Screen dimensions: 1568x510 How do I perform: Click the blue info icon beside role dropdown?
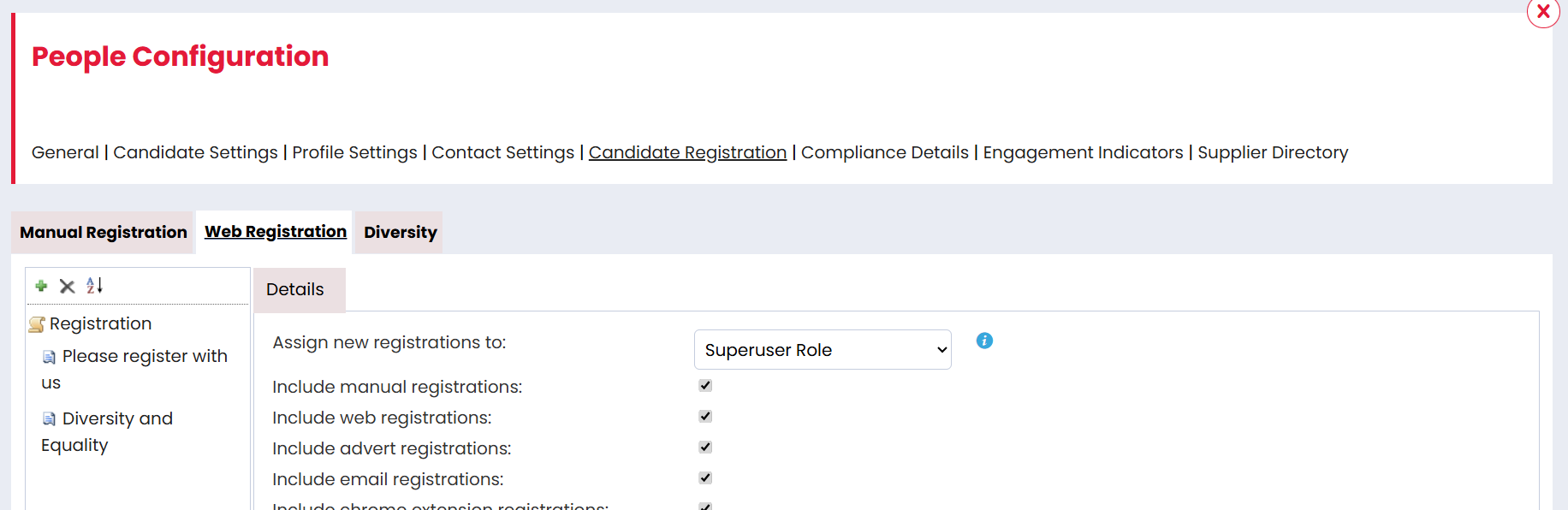[x=984, y=341]
